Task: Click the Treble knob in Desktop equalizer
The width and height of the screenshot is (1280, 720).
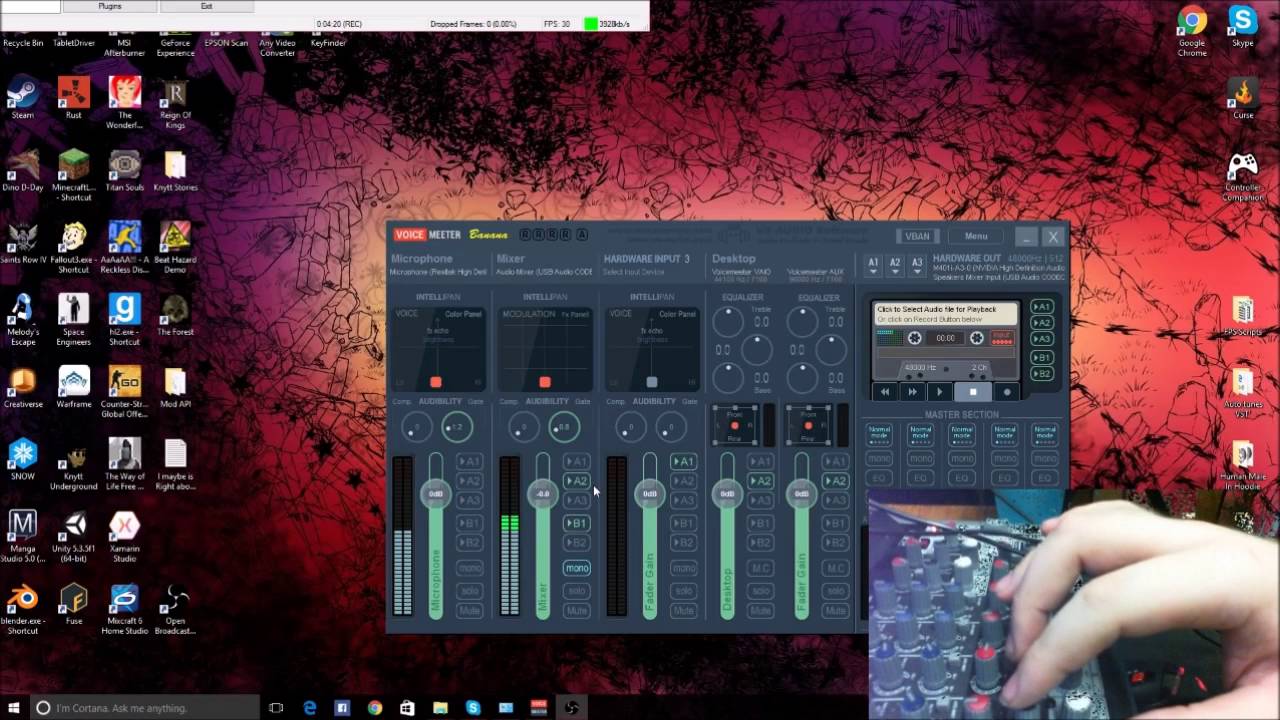Action: click(727, 321)
